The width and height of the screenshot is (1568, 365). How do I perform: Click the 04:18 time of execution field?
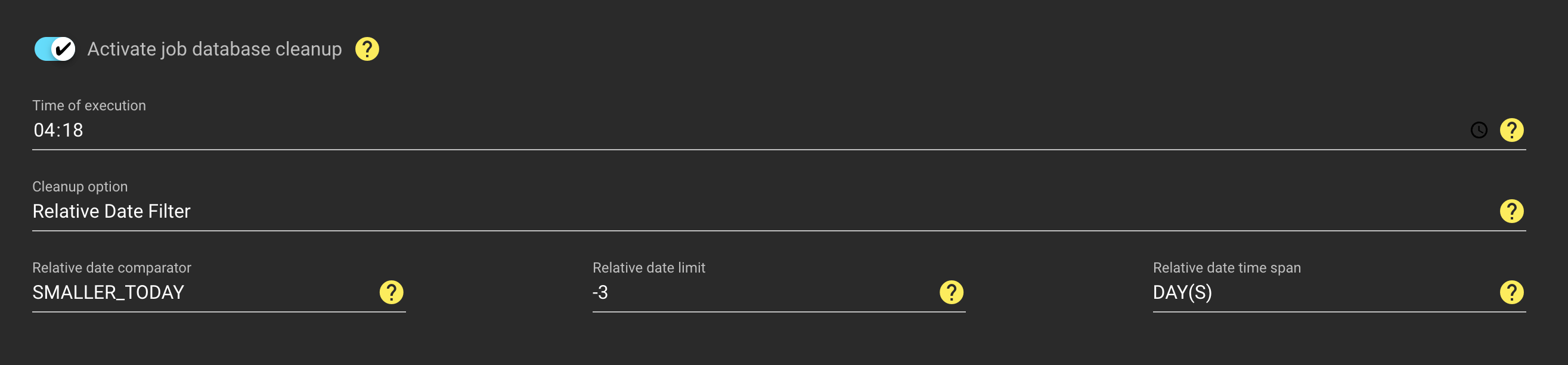[x=730, y=130]
